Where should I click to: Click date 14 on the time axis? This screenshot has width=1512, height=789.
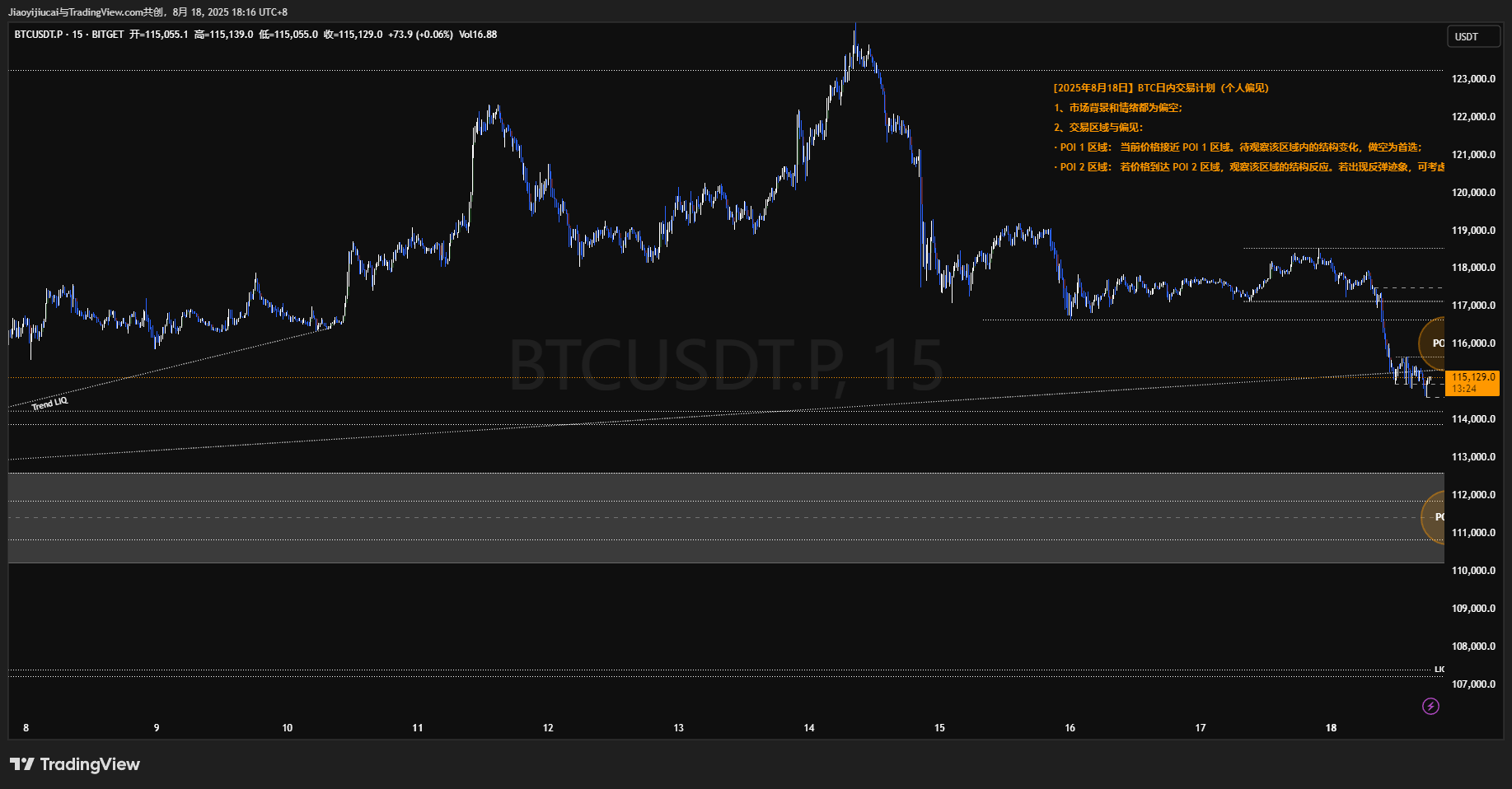[x=809, y=728]
